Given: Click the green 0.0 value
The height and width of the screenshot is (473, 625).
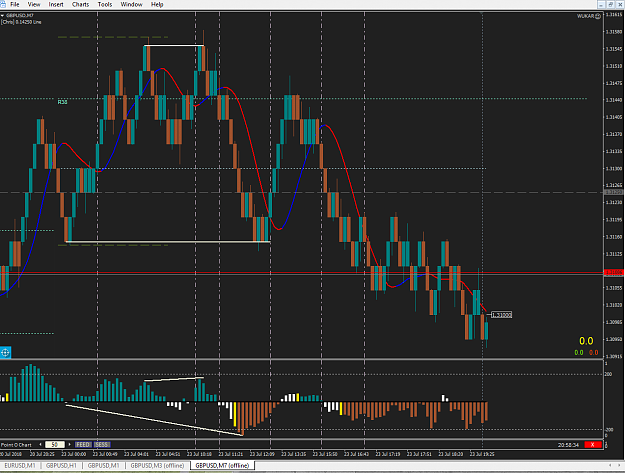Looking at the screenshot, I should tap(579, 353).
